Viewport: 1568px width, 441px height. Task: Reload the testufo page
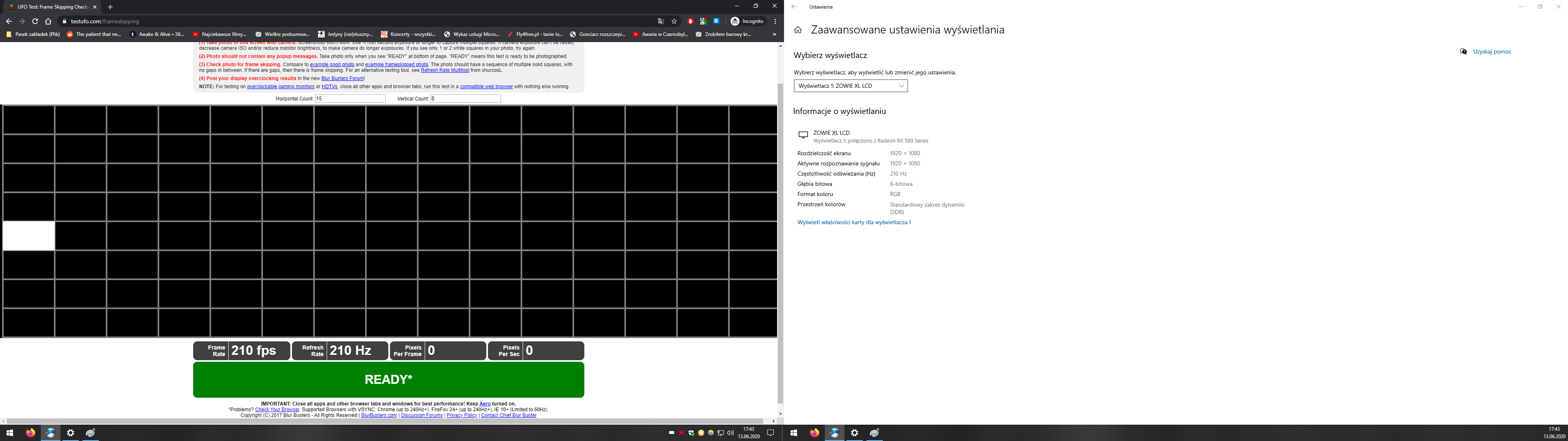[35, 21]
